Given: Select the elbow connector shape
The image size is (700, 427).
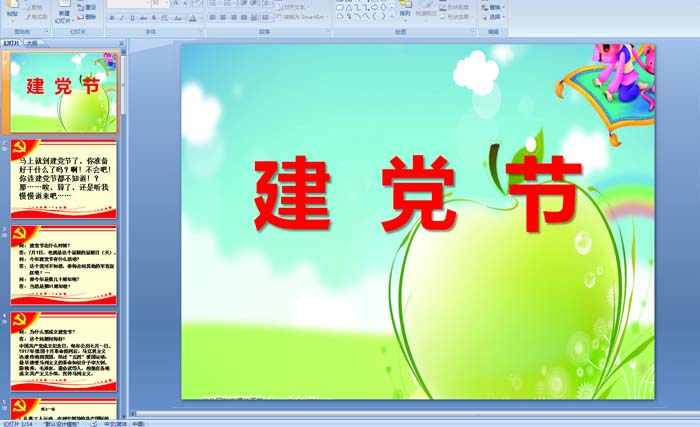Looking at the screenshot, I should 358,8.
